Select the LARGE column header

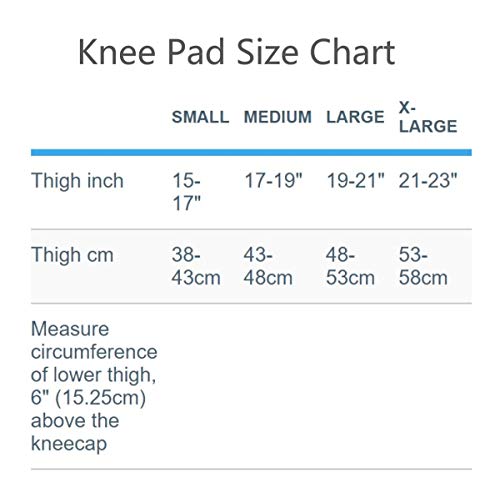tap(355, 117)
